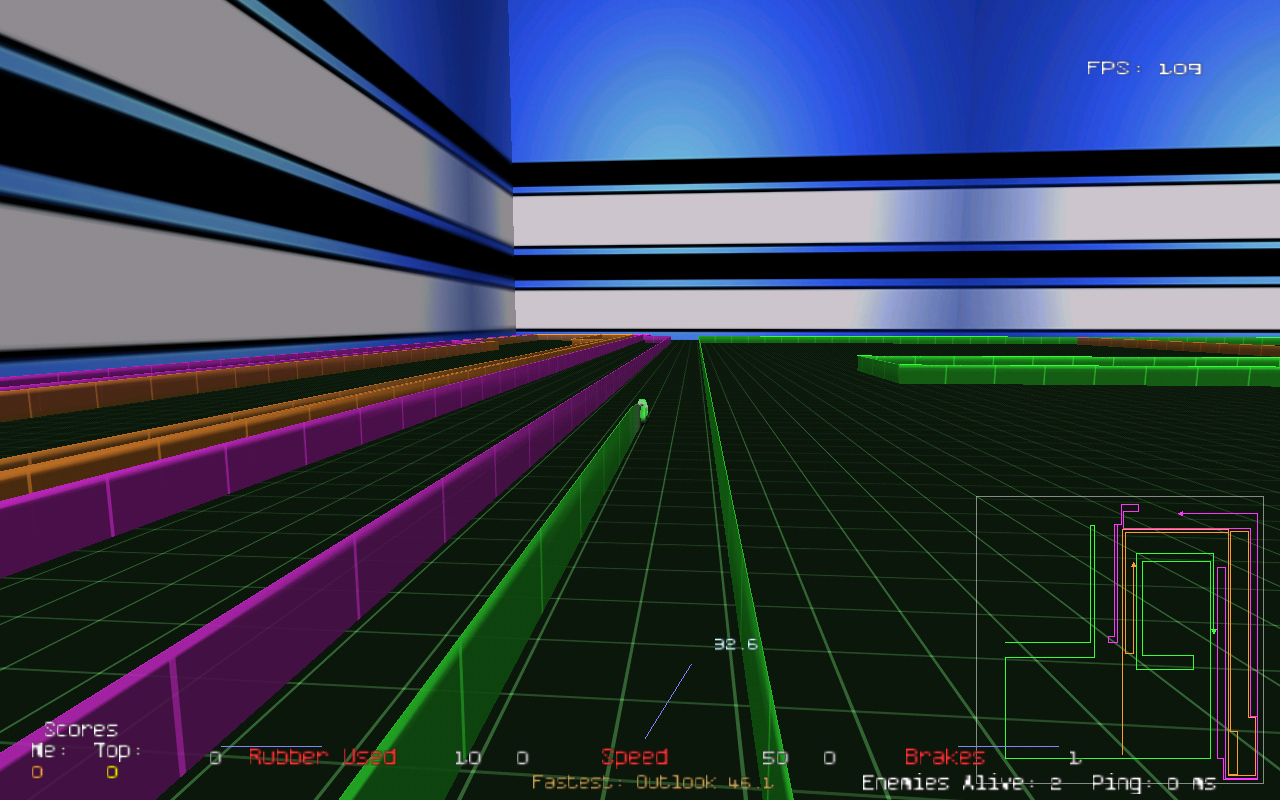
Task: Click the Brakes gauge label
Action: [944, 757]
